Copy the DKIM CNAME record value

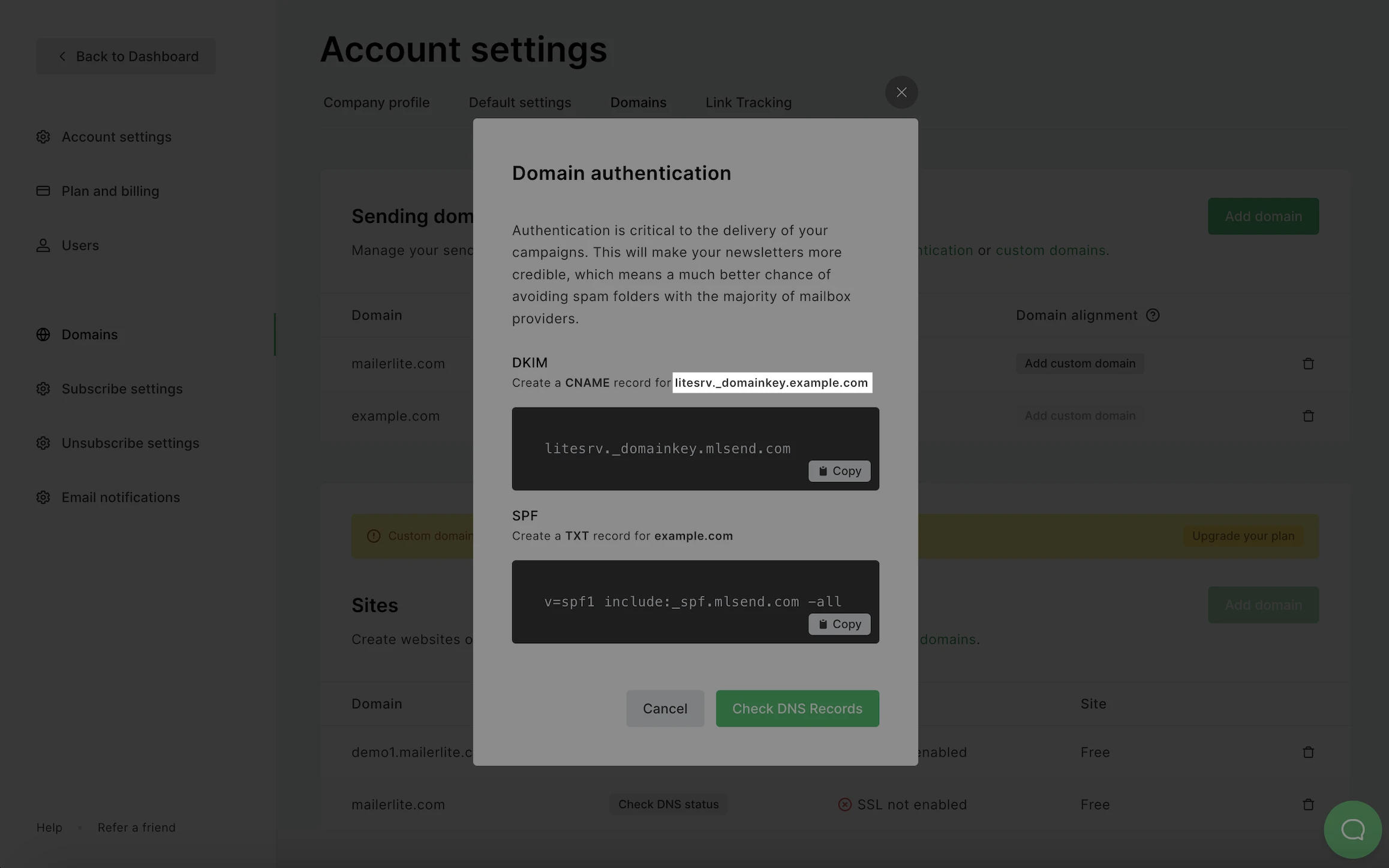[x=839, y=471]
